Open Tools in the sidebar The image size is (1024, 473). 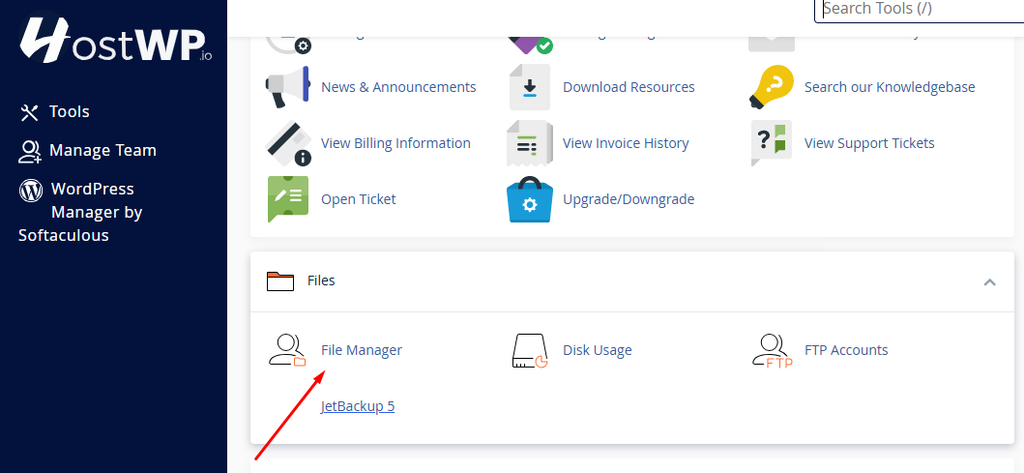69,112
